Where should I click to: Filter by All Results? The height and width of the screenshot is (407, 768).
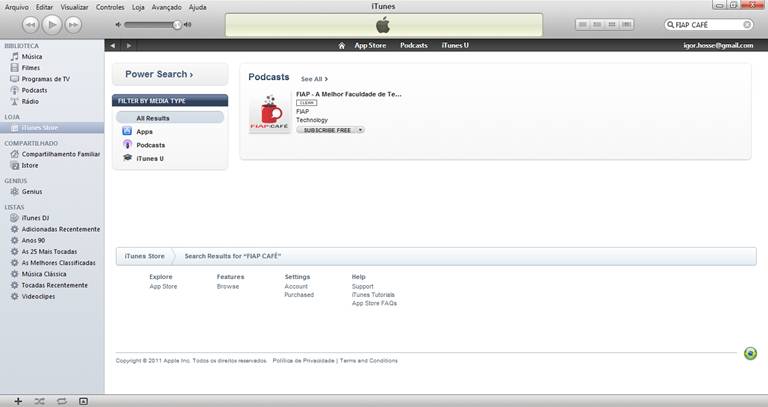pyautogui.click(x=170, y=118)
